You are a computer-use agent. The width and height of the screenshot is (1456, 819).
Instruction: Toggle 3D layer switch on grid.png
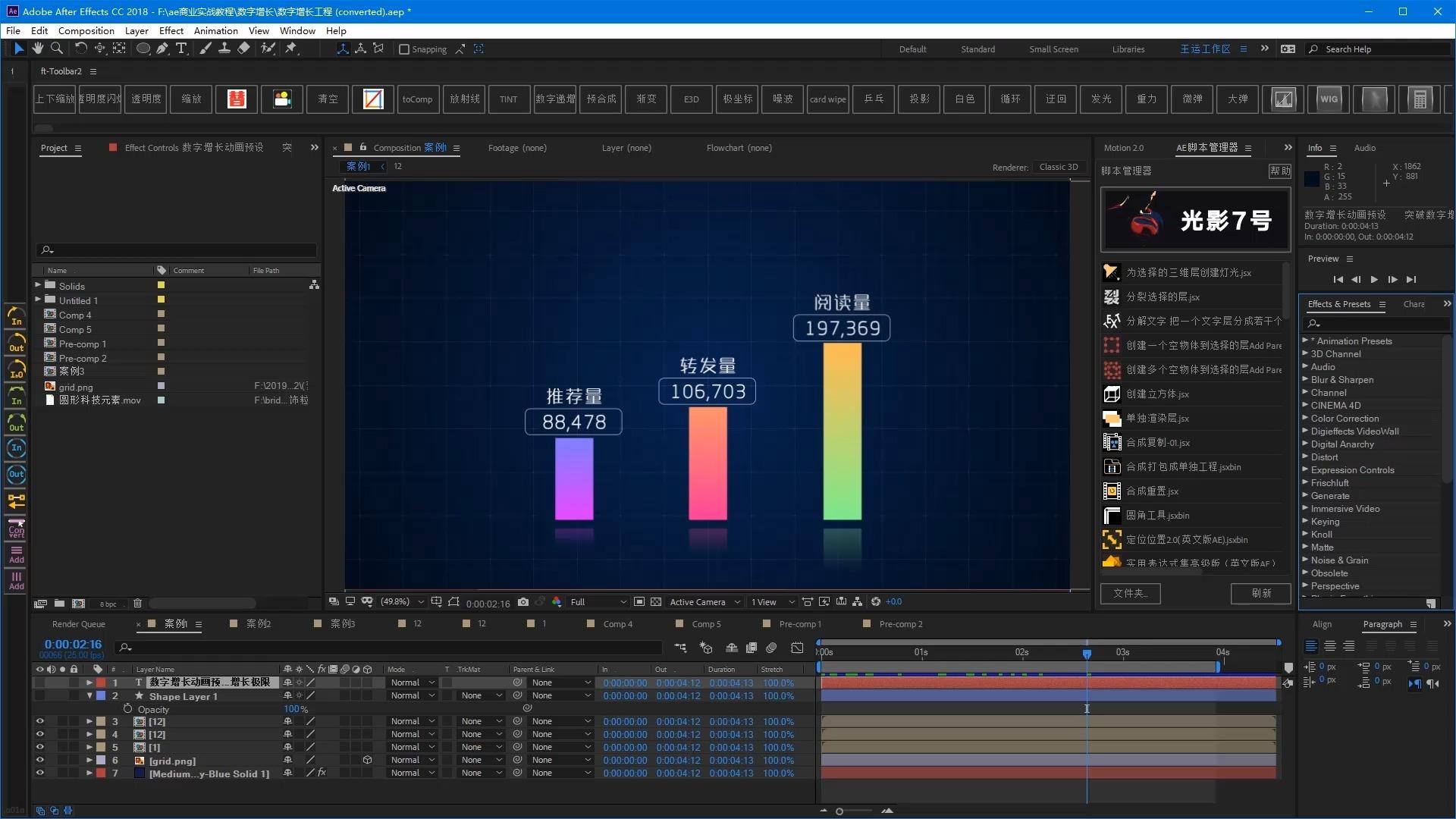367,760
